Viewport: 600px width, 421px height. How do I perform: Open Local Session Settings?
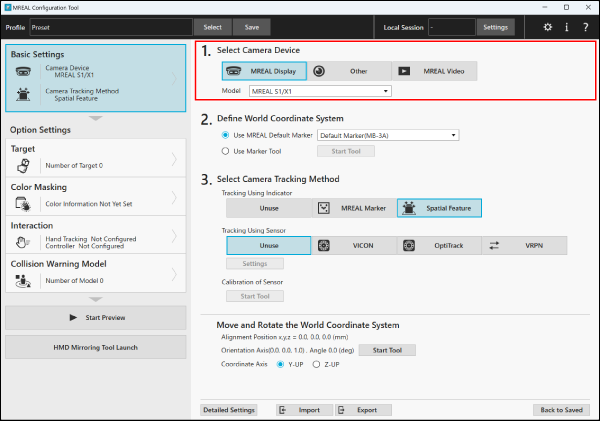[496, 27]
